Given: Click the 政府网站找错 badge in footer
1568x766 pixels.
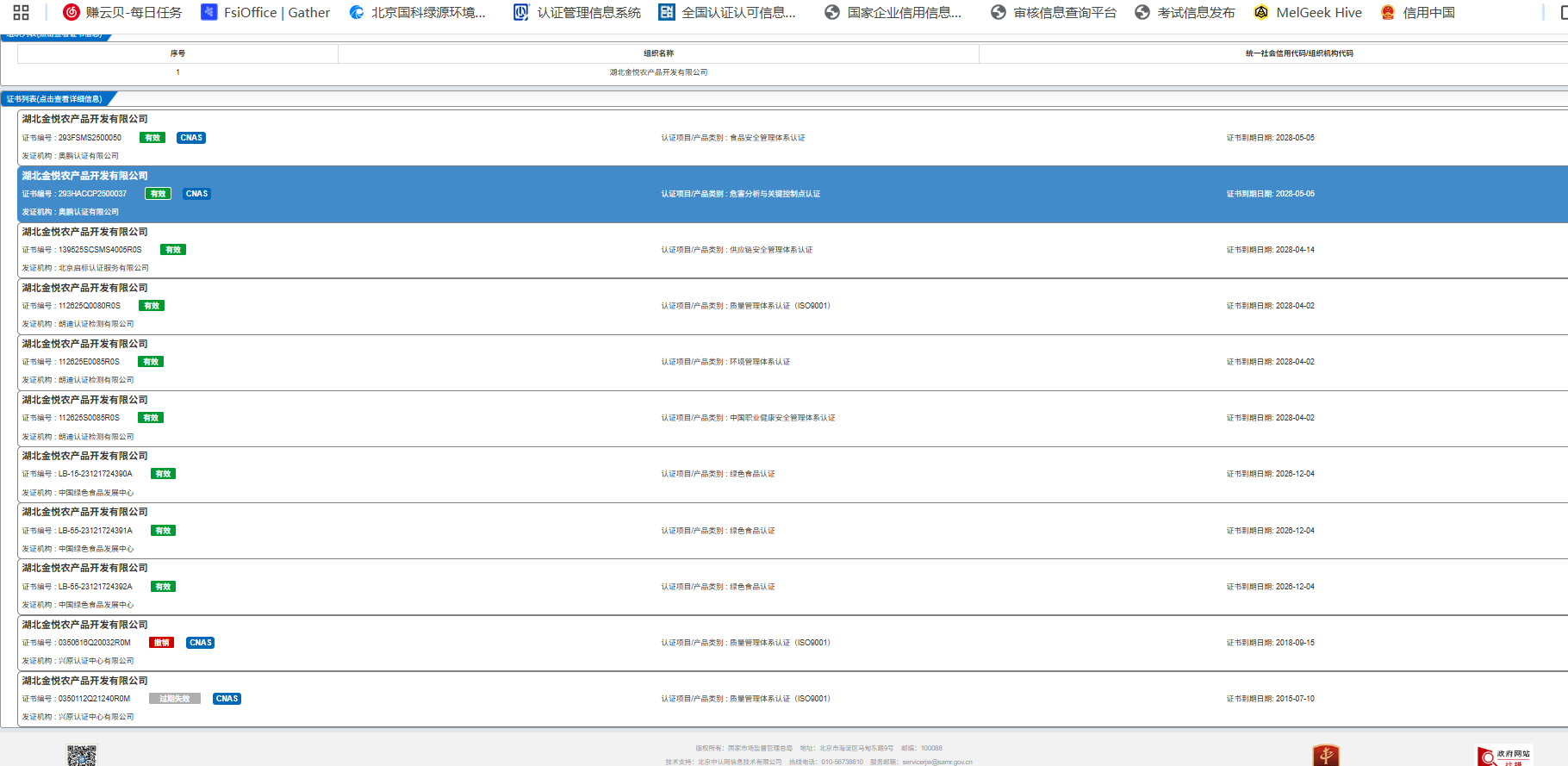Looking at the screenshot, I should coord(1504,756).
